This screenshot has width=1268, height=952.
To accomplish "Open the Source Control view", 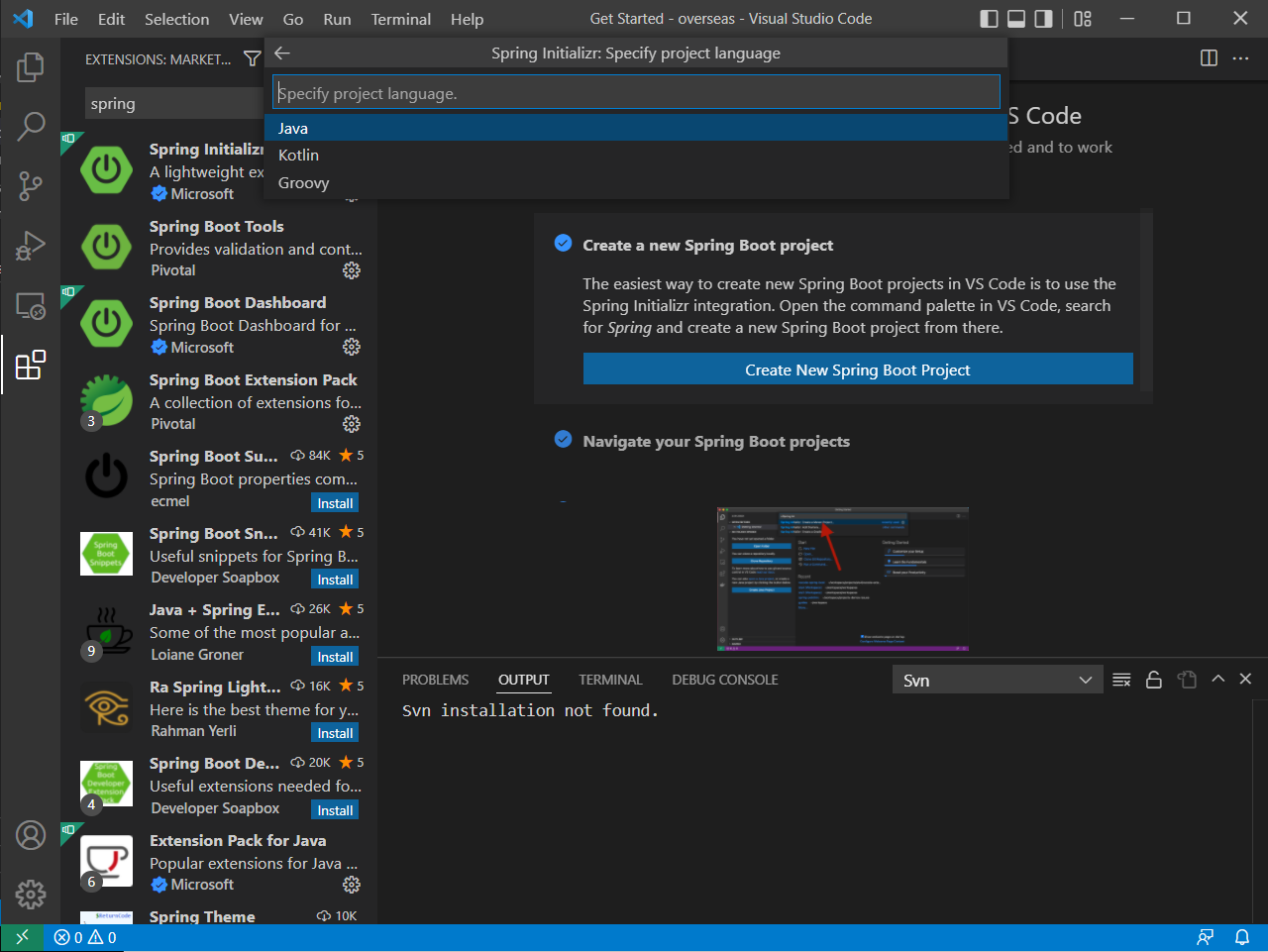I will 31,185.
